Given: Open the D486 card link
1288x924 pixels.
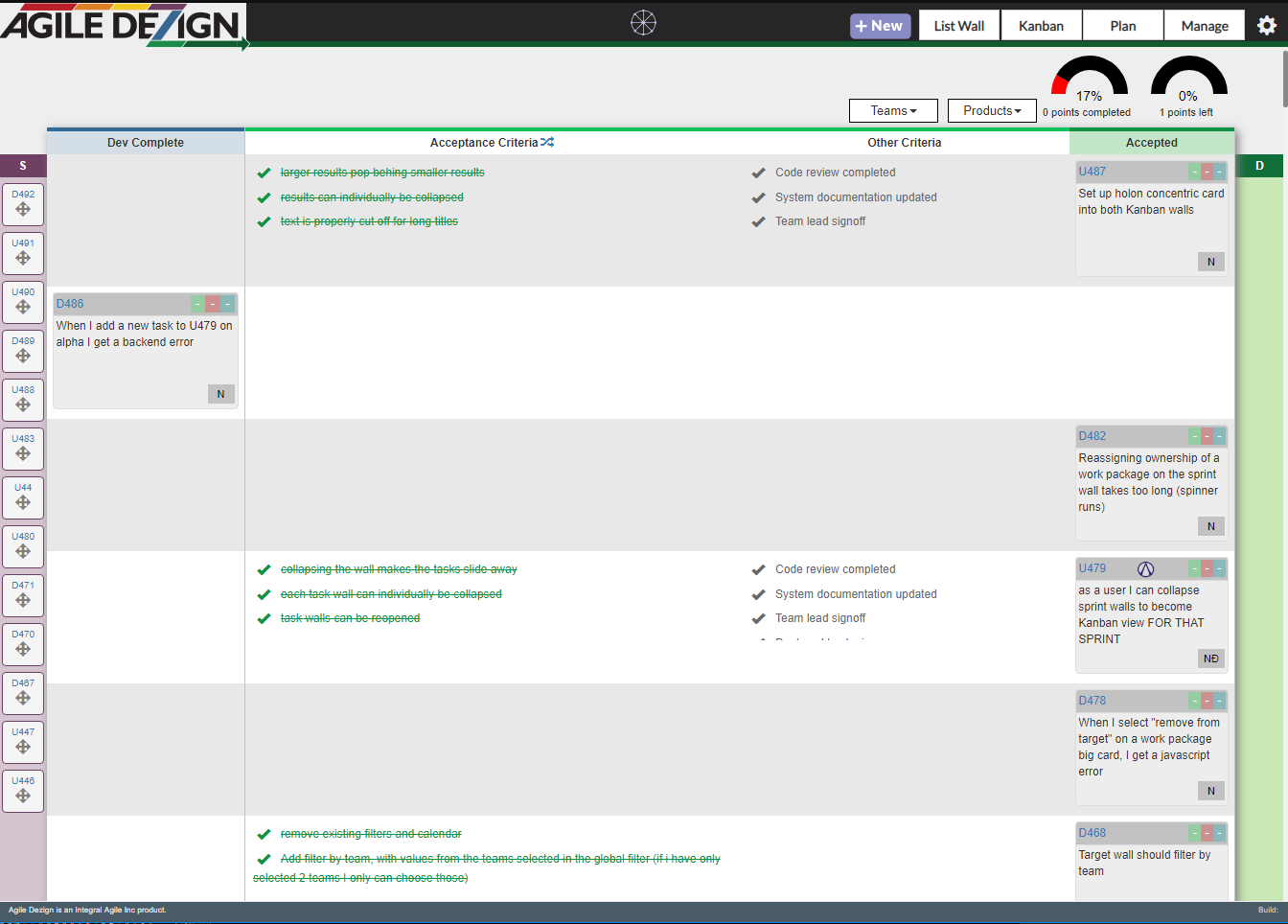Looking at the screenshot, I should click(70, 304).
